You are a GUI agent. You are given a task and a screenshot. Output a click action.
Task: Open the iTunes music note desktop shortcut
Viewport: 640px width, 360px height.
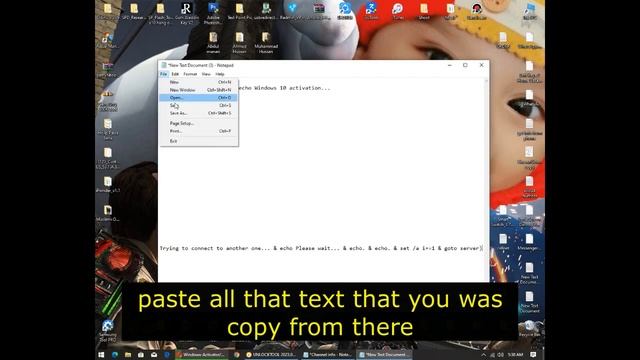click(397, 11)
